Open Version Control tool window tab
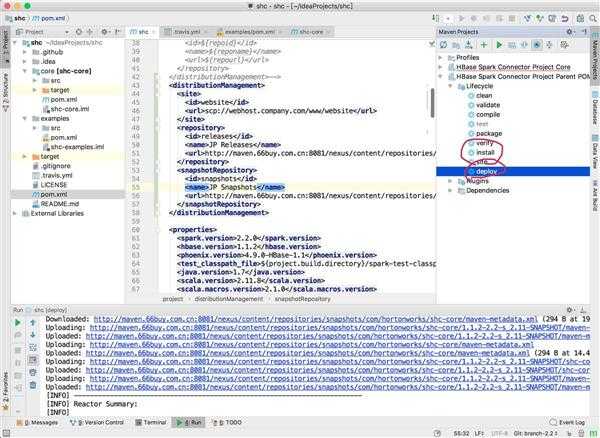This screenshot has width=600, height=438. pyautogui.click(x=97, y=422)
